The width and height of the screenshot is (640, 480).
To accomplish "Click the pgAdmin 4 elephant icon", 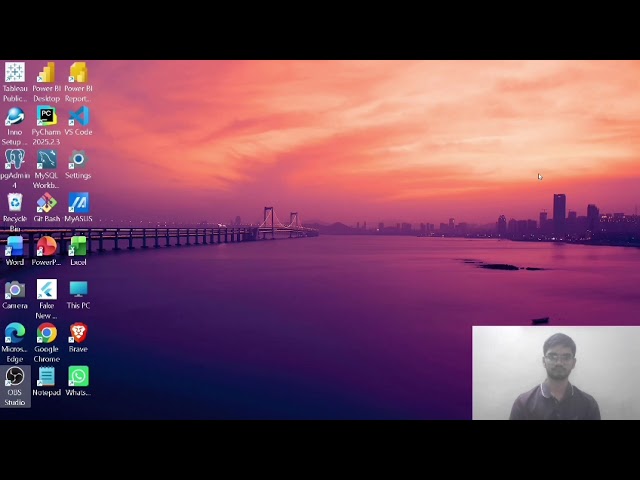I will (15, 160).
